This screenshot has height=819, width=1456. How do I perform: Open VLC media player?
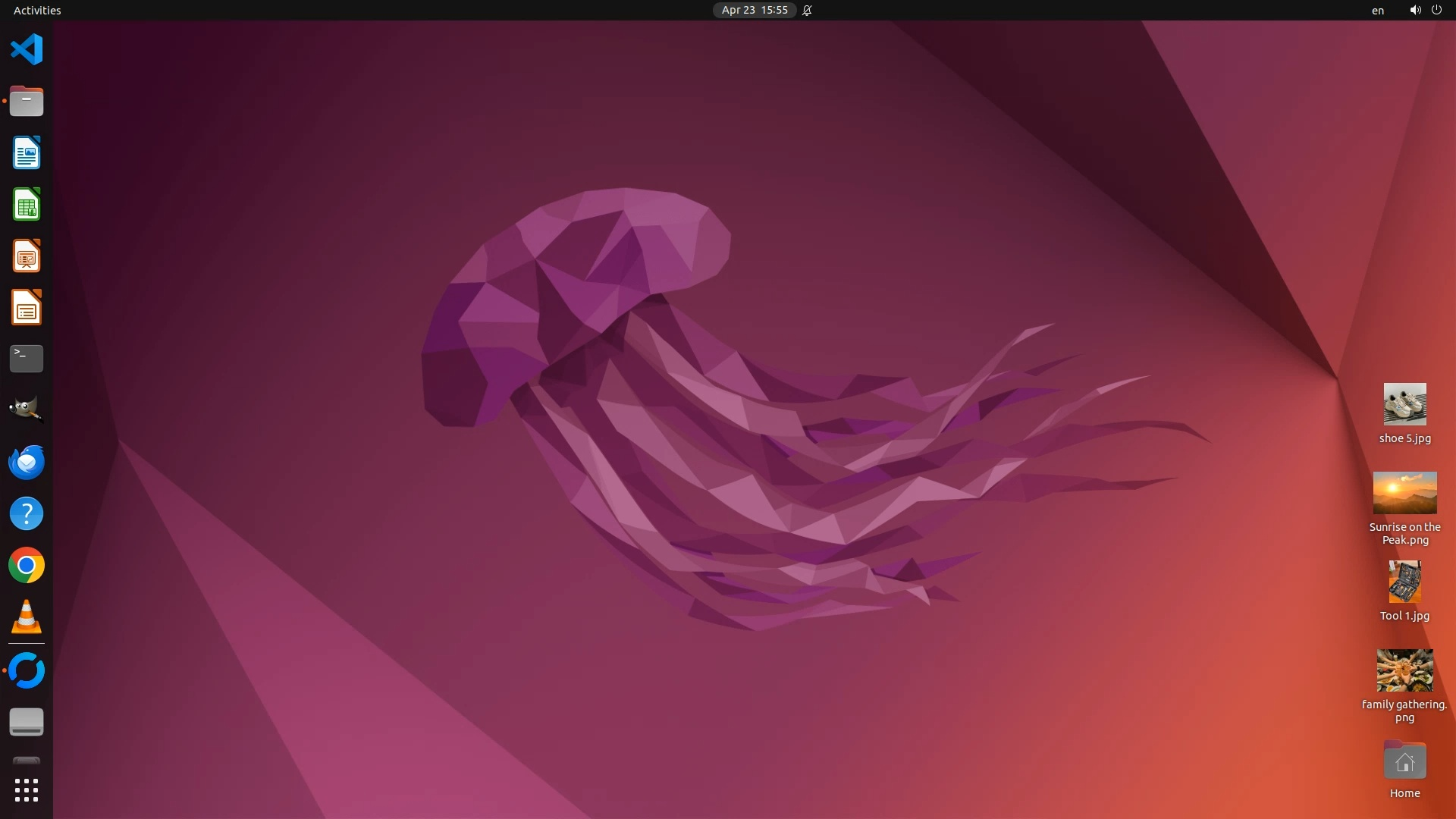pos(27,617)
